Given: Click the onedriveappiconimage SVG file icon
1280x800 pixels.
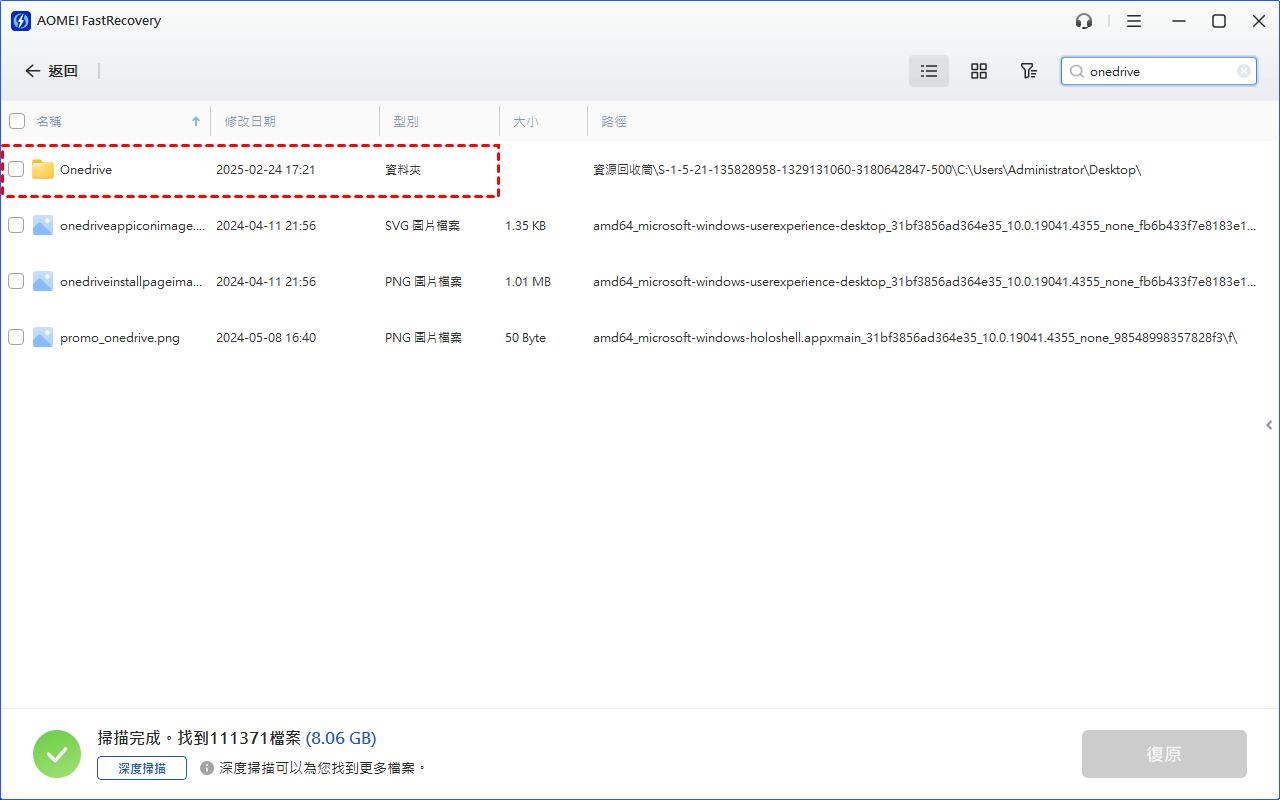Looking at the screenshot, I should point(42,225).
